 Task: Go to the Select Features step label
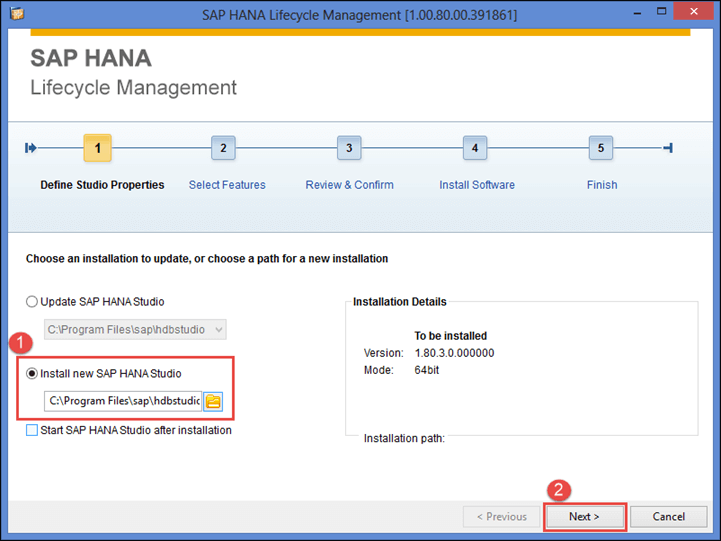[x=227, y=185]
